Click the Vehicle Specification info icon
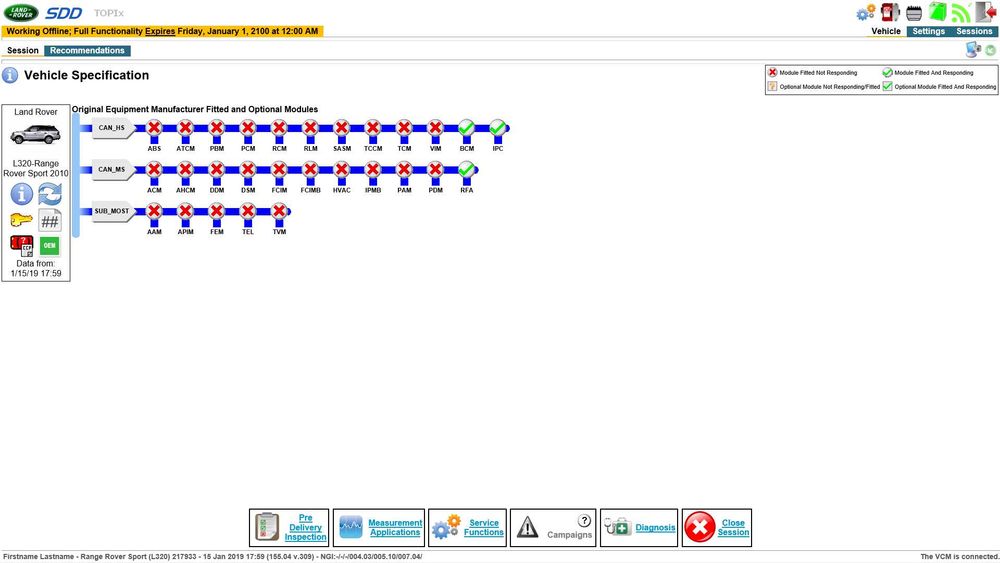This screenshot has width=1000, height=563. [10, 75]
